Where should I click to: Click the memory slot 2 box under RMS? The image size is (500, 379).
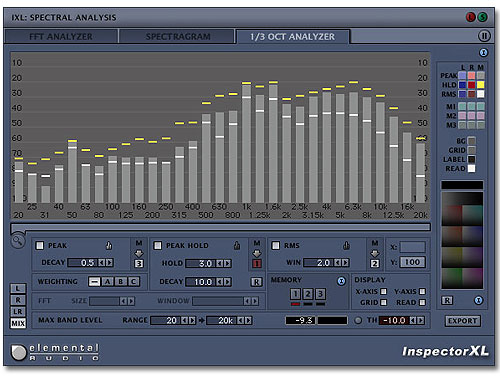pyautogui.click(x=375, y=264)
